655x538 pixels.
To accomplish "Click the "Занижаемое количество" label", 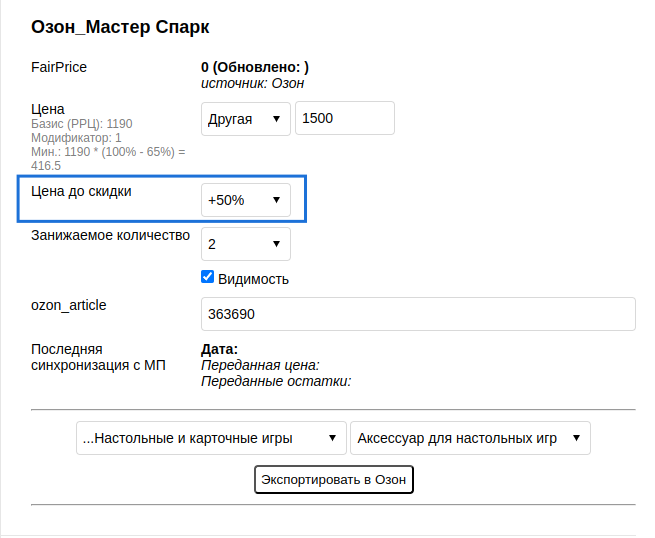I will pos(110,236).
